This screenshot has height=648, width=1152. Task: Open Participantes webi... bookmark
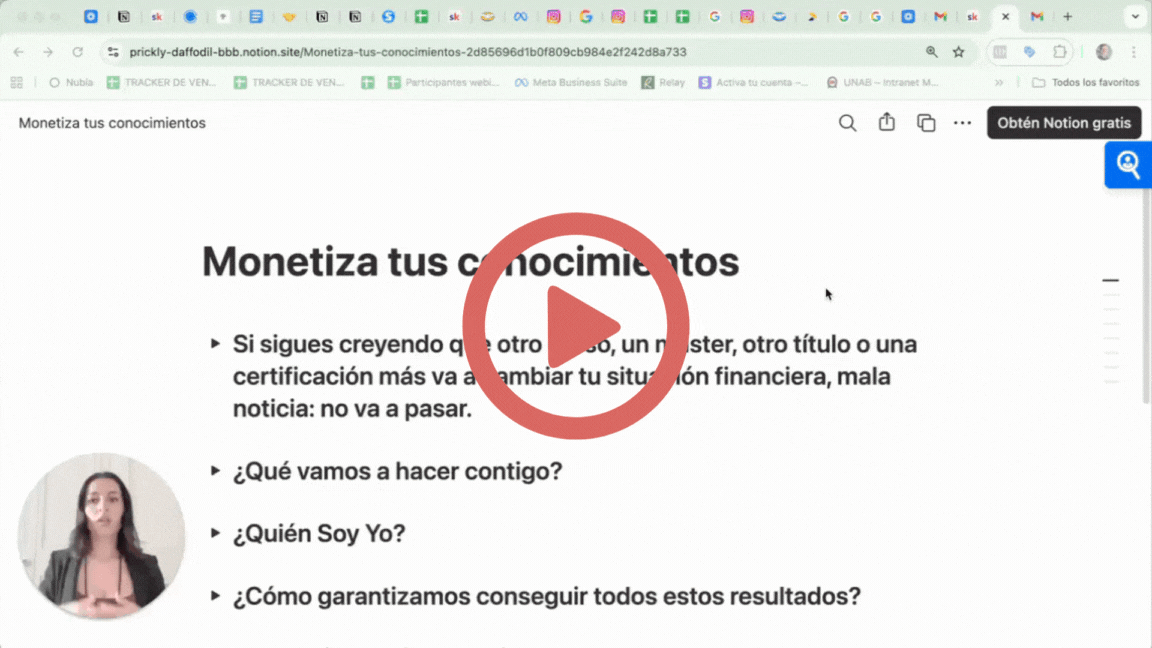[x=444, y=82]
